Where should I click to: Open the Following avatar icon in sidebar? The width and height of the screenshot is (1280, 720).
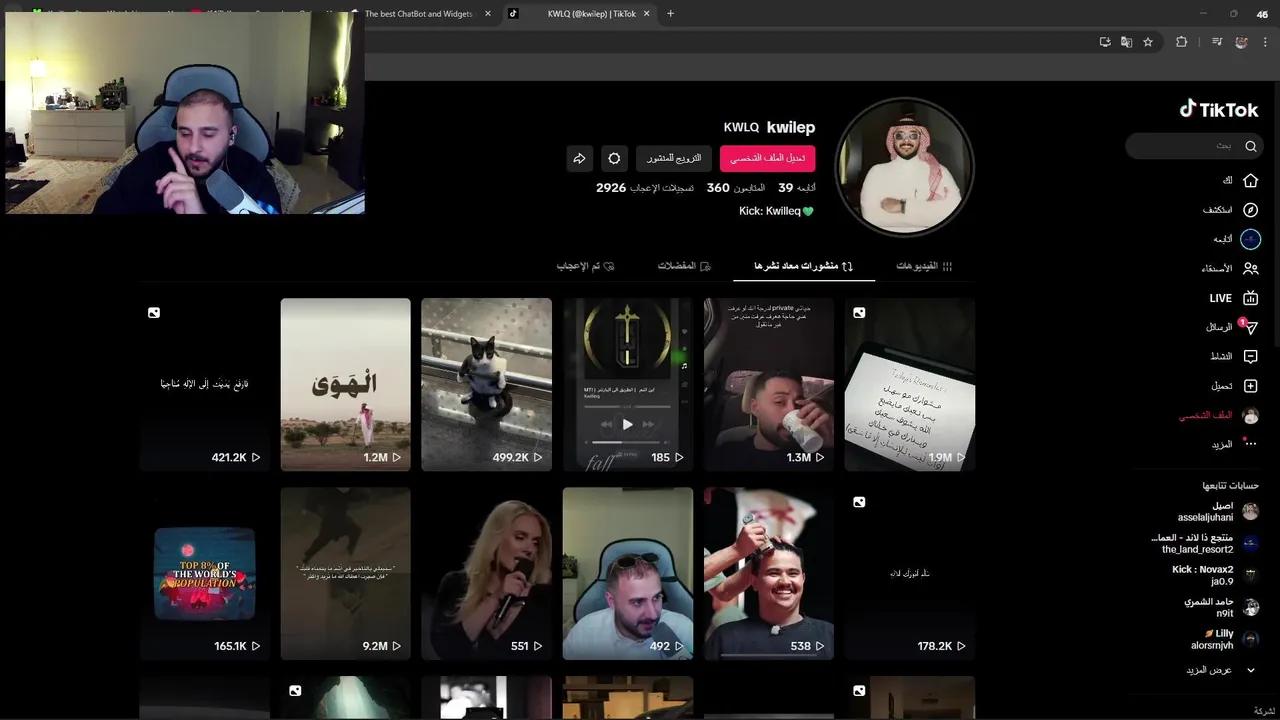(1250, 239)
